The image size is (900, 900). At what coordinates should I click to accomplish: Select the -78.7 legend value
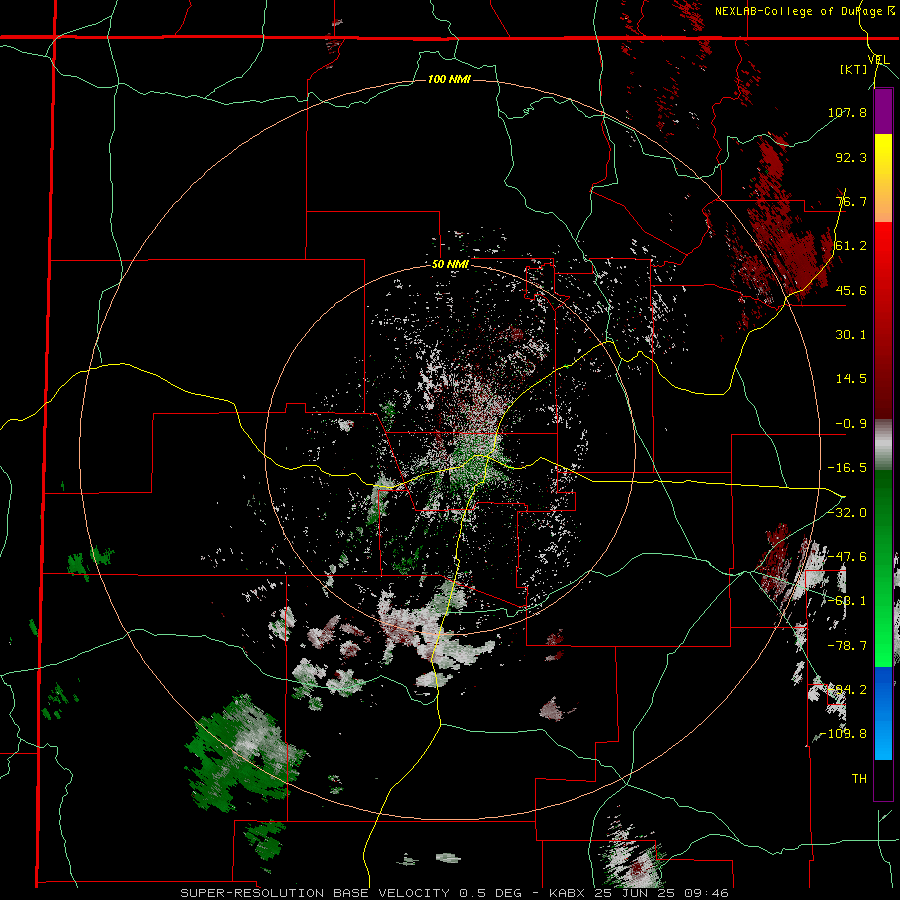pyautogui.click(x=847, y=646)
